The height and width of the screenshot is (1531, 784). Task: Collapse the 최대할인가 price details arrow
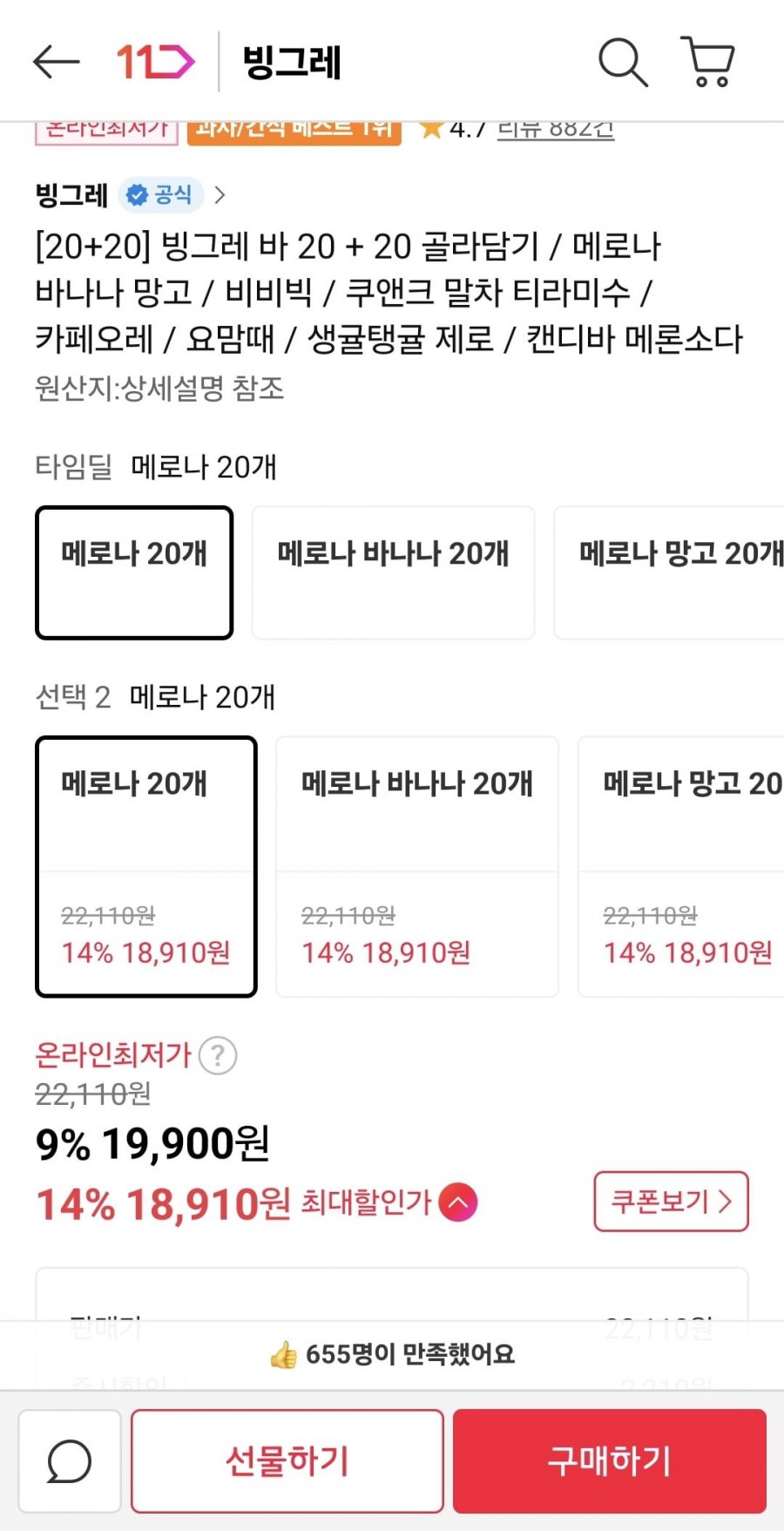(x=458, y=1203)
